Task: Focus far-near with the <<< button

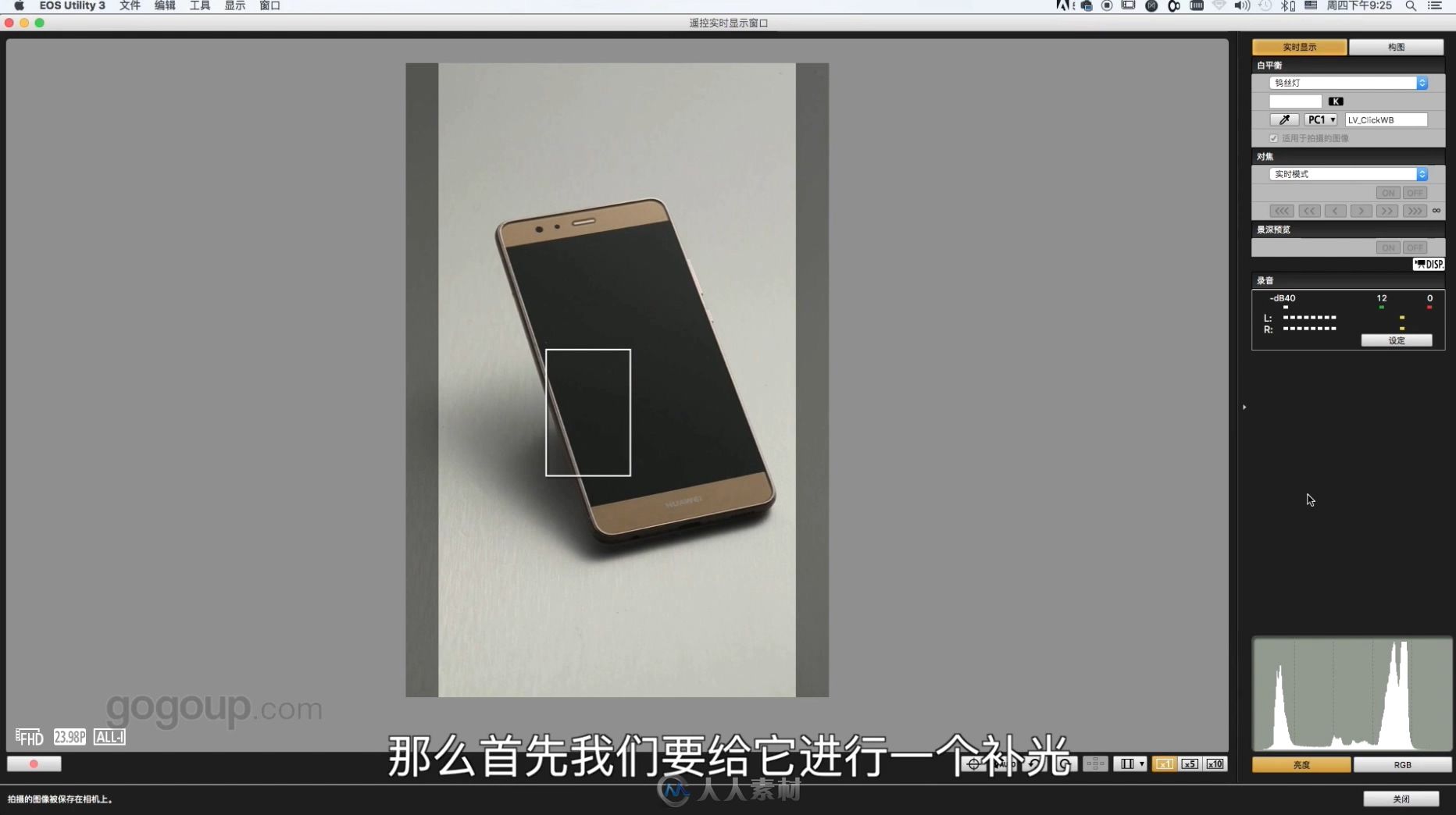Action: tap(1282, 211)
